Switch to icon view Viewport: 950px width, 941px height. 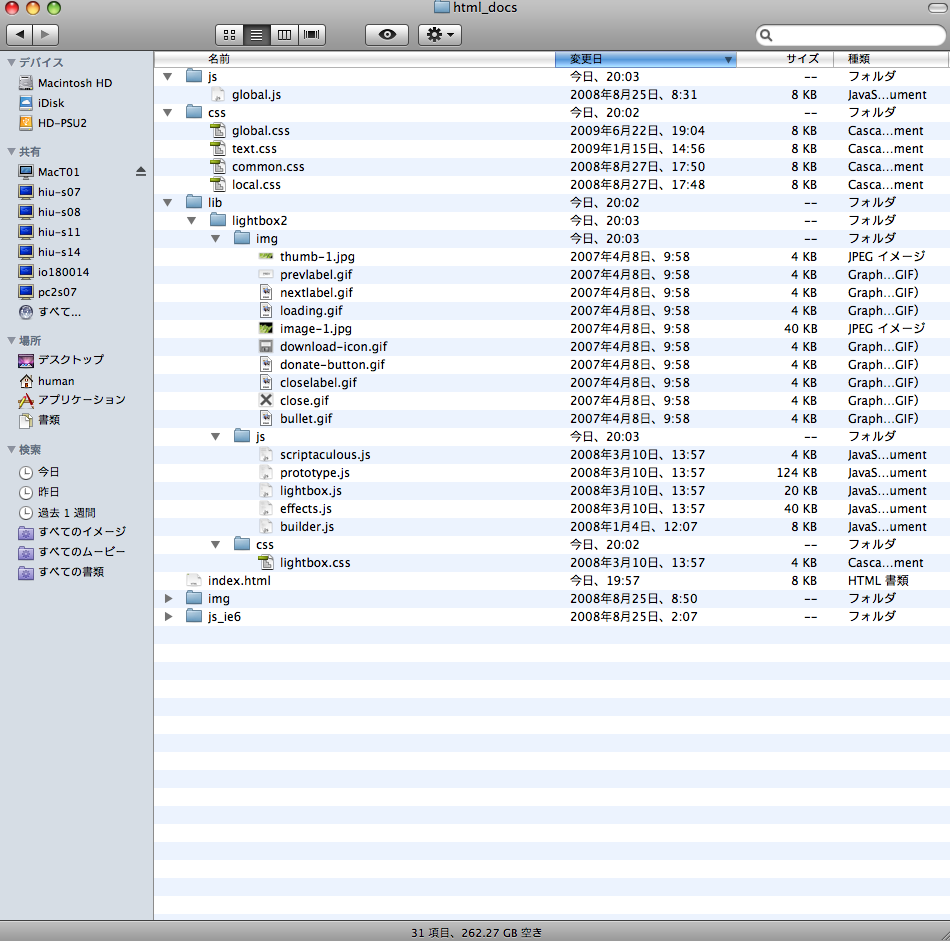230,35
